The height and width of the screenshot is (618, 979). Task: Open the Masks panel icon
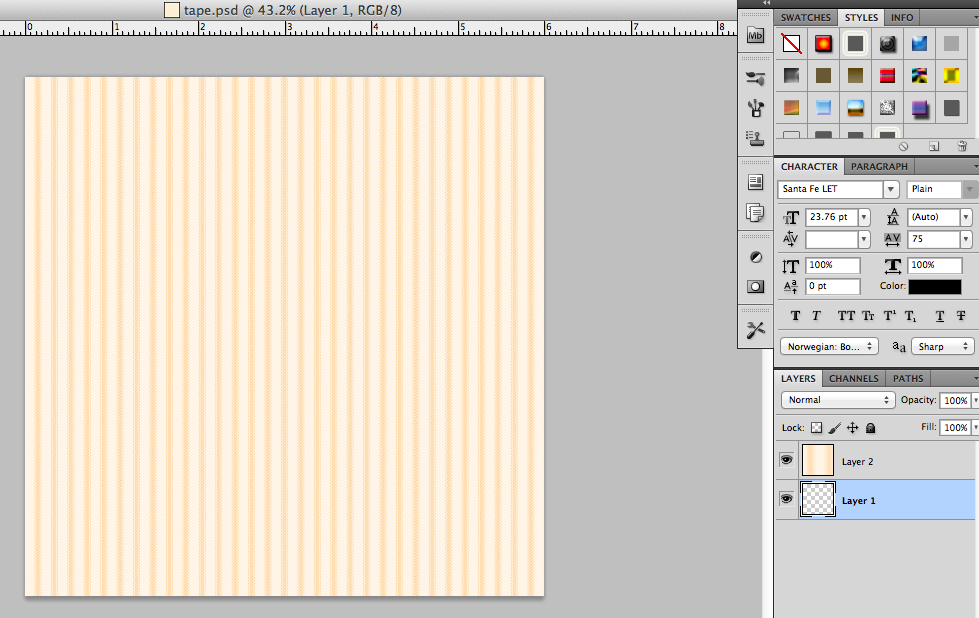pos(755,287)
